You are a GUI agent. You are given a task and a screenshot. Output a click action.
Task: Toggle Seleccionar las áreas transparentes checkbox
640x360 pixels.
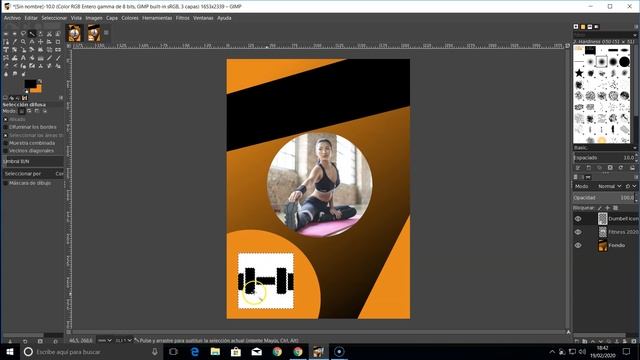[x=6, y=135]
